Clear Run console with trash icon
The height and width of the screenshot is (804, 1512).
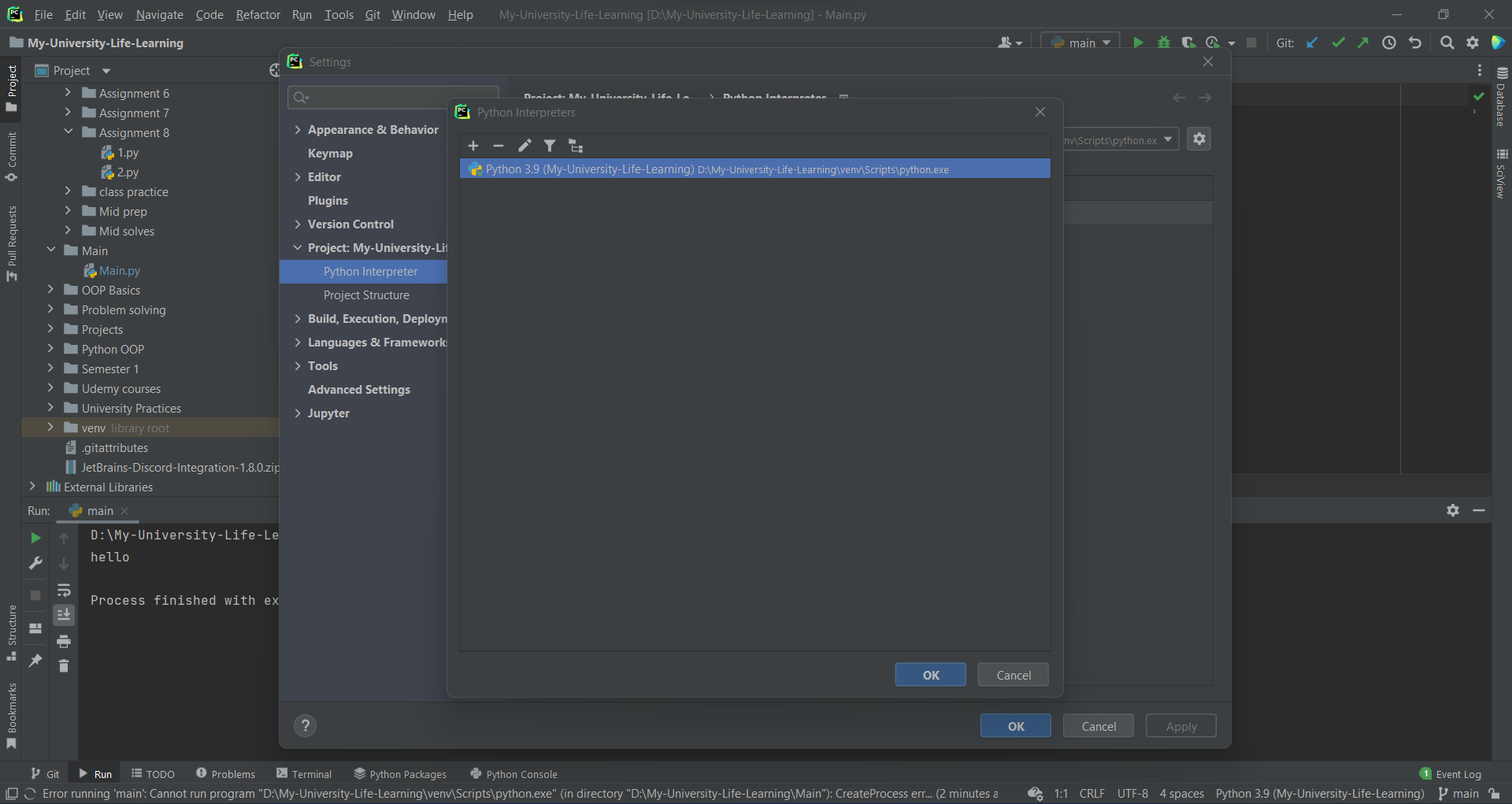tap(64, 666)
